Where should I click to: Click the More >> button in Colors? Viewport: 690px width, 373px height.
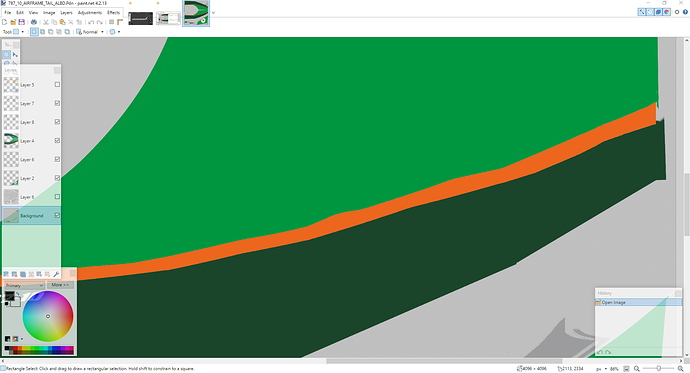coord(60,285)
